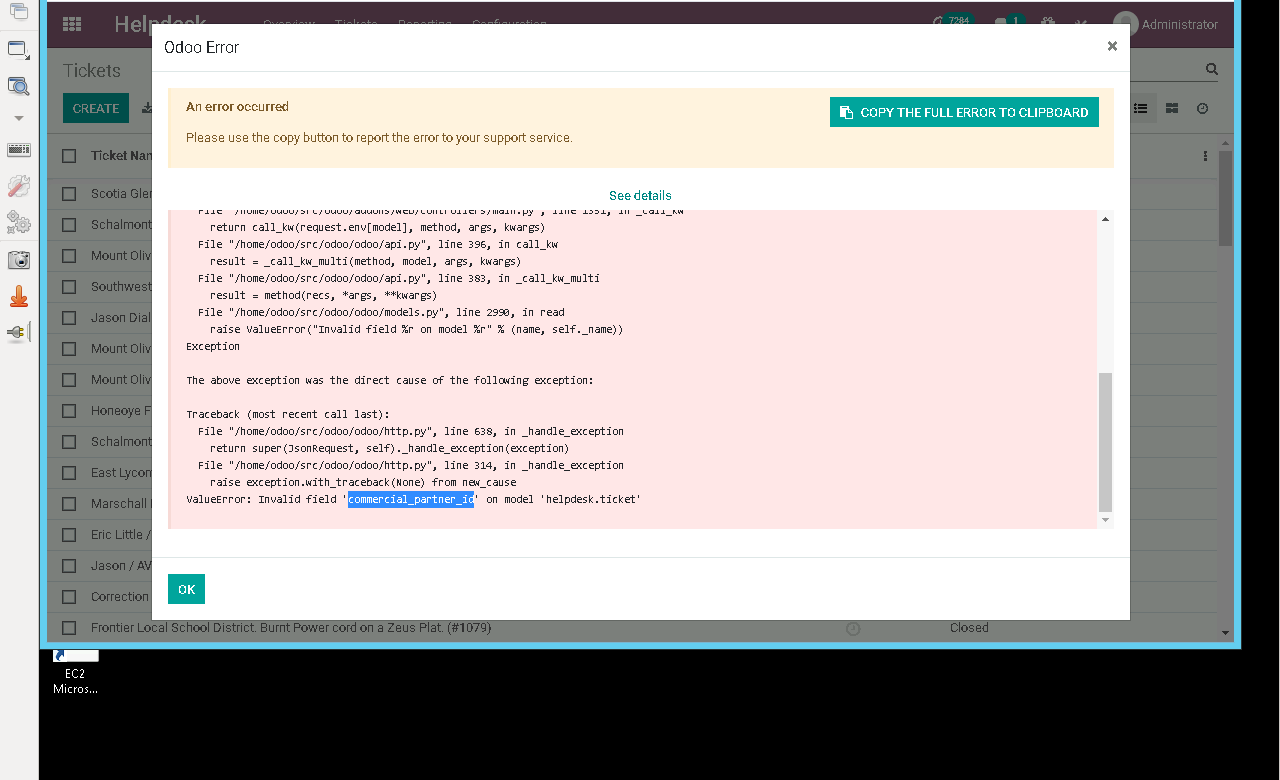Viewport: 1280px width, 780px height.
Task: Click the traceback scrollbar thumb
Action: (x=1105, y=442)
